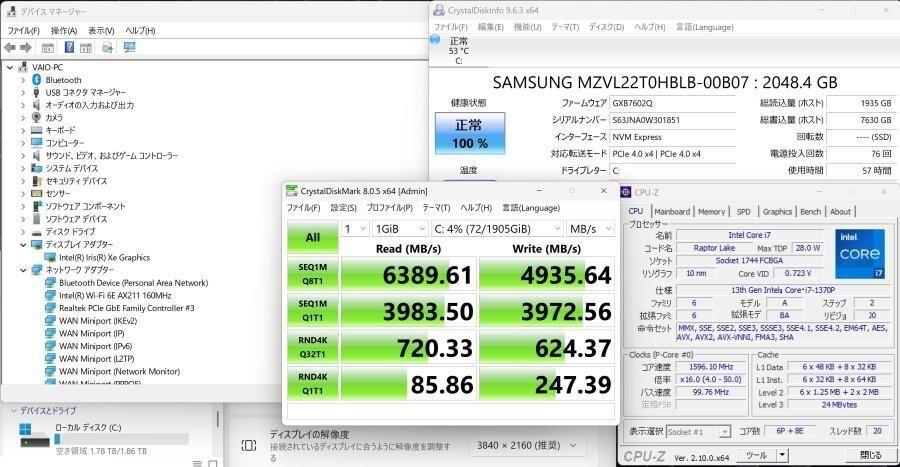Collapse the Display adapters node
Viewport: 900px width, 467px height.
[x=23, y=244]
